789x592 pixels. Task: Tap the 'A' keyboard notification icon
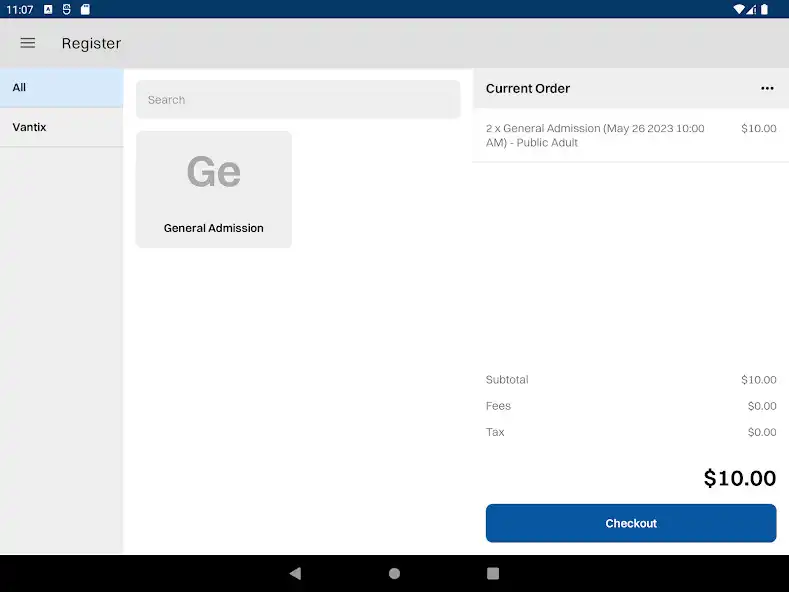tap(48, 9)
